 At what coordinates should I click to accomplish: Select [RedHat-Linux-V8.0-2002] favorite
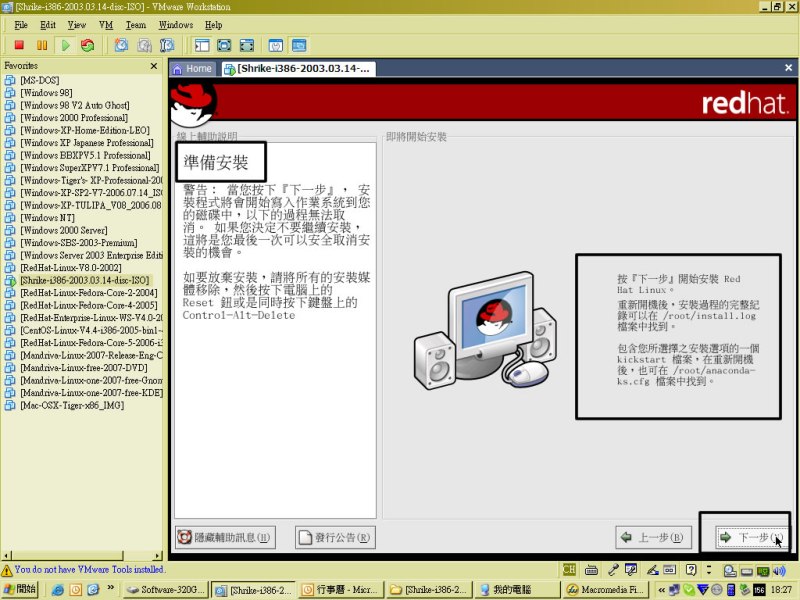coord(71,268)
